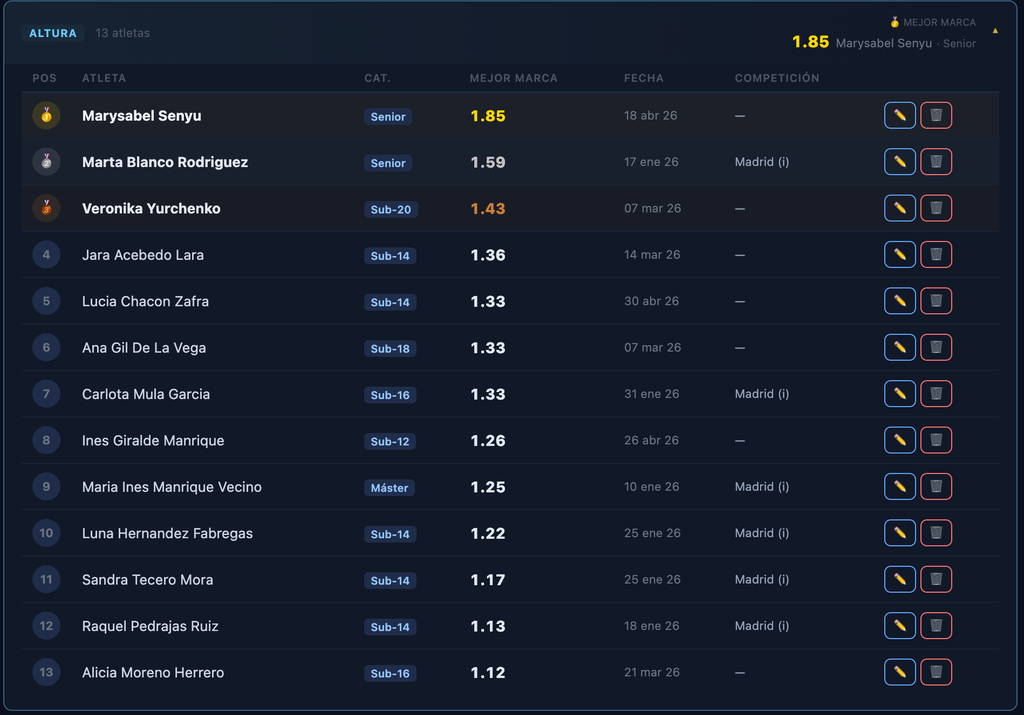Click the ALTURA event tag
The width and height of the screenshot is (1024, 715).
pos(53,33)
